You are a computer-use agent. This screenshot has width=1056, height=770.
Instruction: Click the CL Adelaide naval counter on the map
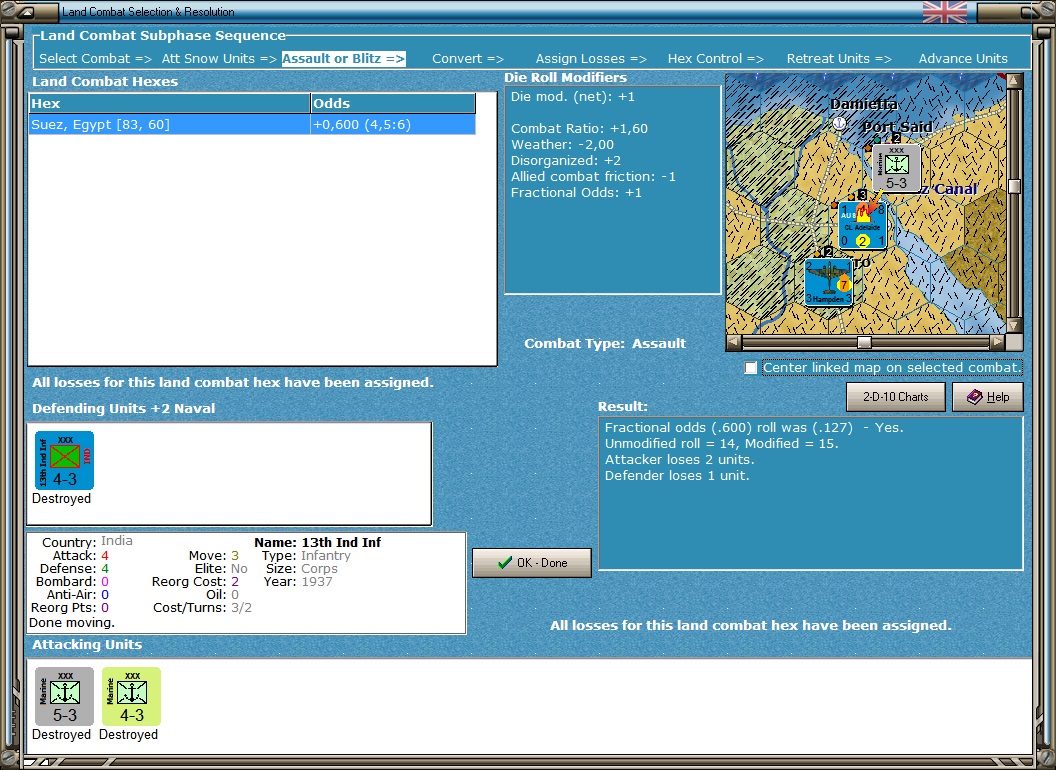862,226
